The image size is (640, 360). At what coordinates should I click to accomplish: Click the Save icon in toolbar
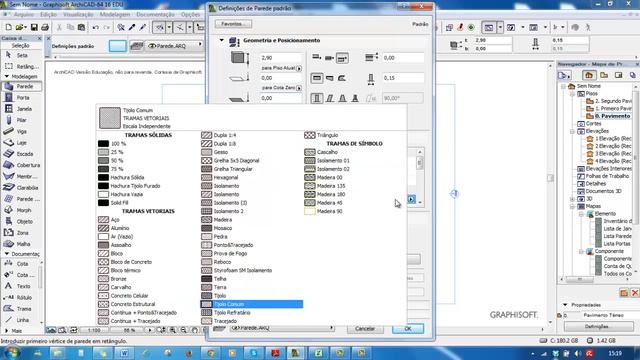(x=34, y=27)
